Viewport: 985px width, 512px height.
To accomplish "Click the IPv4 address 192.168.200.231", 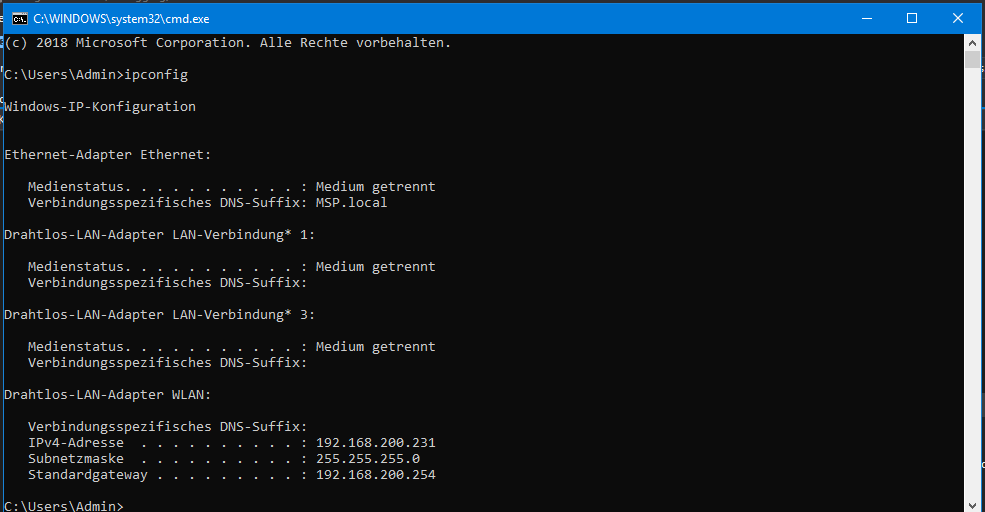I will (x=376, y=443).
